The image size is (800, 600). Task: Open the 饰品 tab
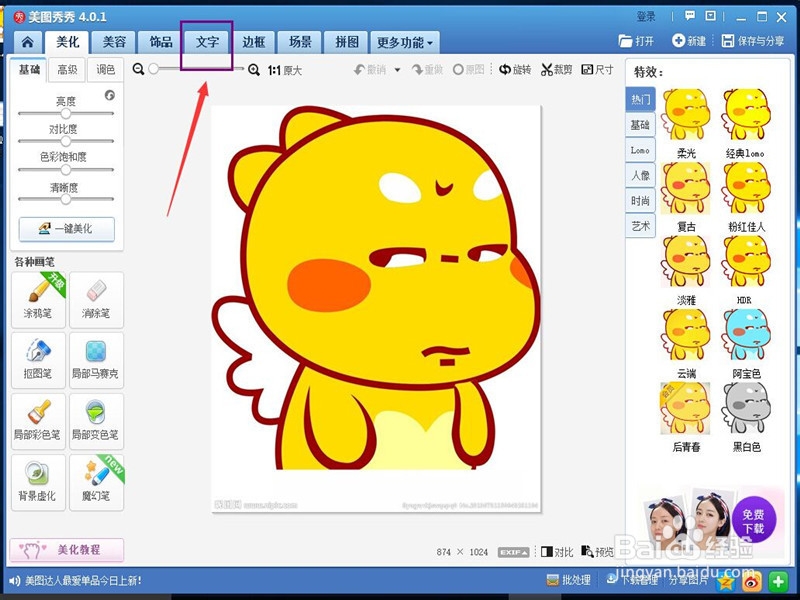(x=161, y=42)
